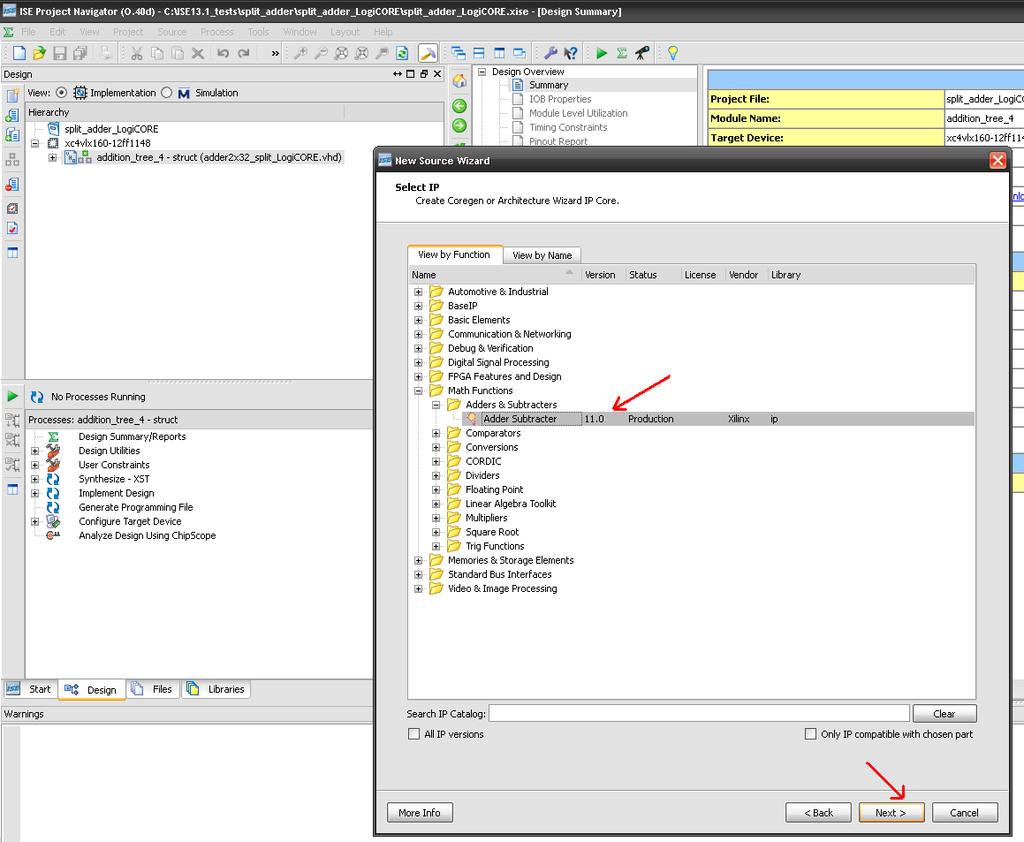1024x842 pixels.
Task: Expand the Basic Elements folder
Action: coord(419,320)
